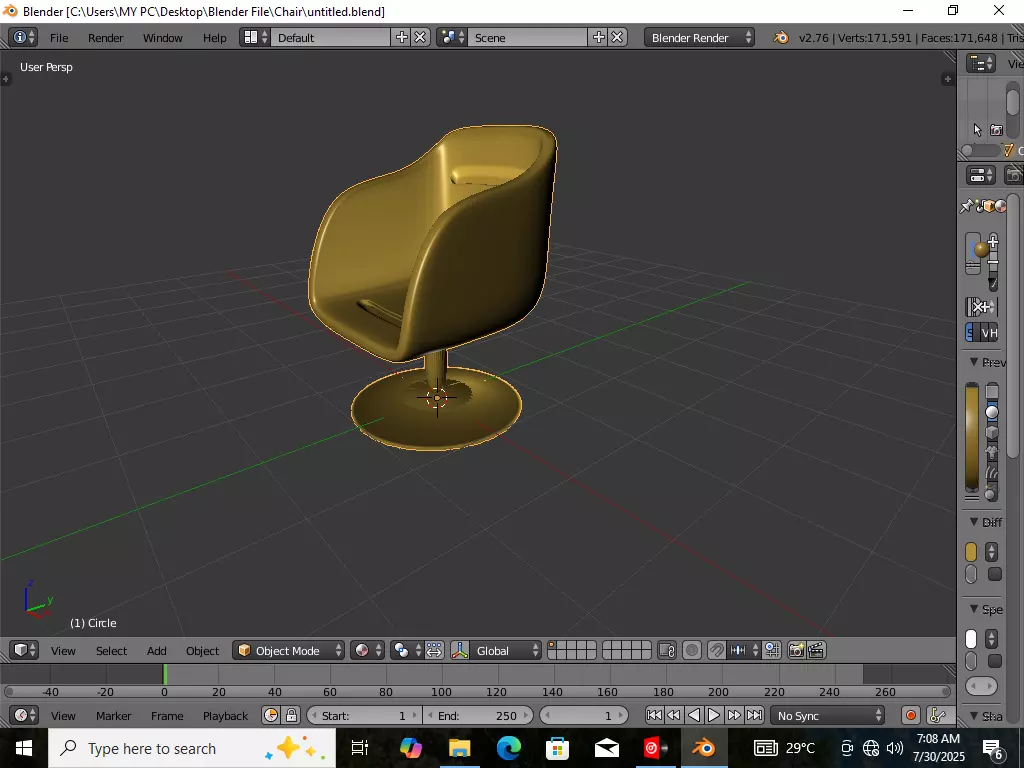
Task: Click the current frame number field
Action: [x=584, y=716]
